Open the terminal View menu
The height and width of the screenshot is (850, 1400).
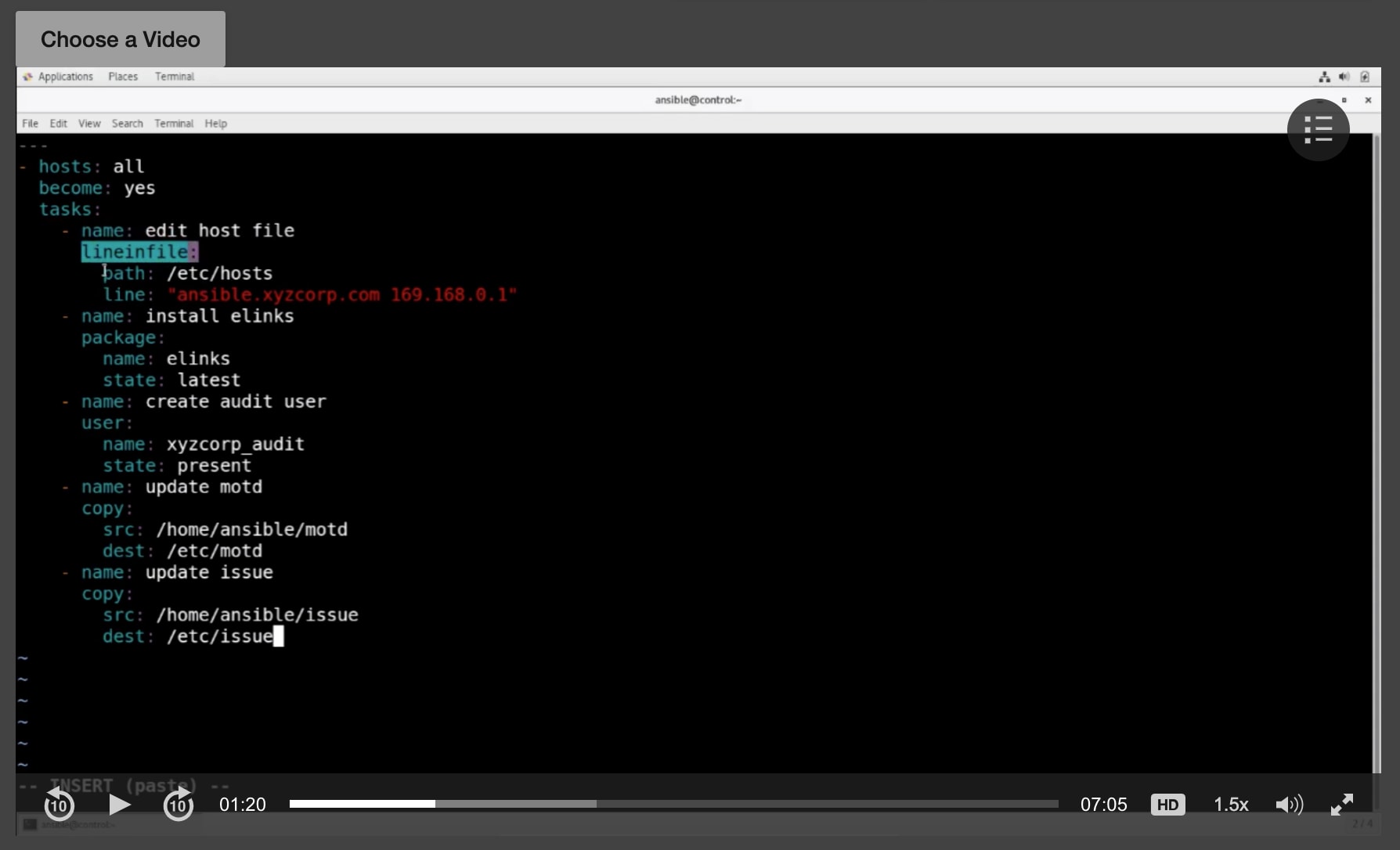click(89, 124)
